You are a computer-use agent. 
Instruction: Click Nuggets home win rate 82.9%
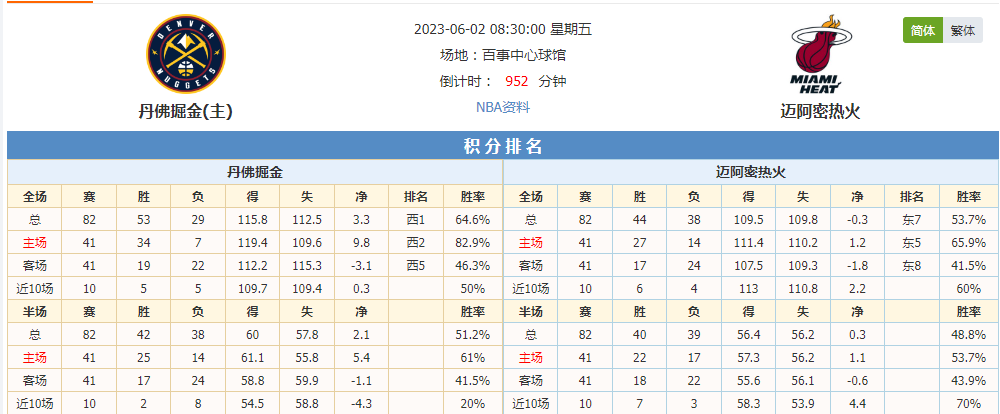click(x=473, y=242)
